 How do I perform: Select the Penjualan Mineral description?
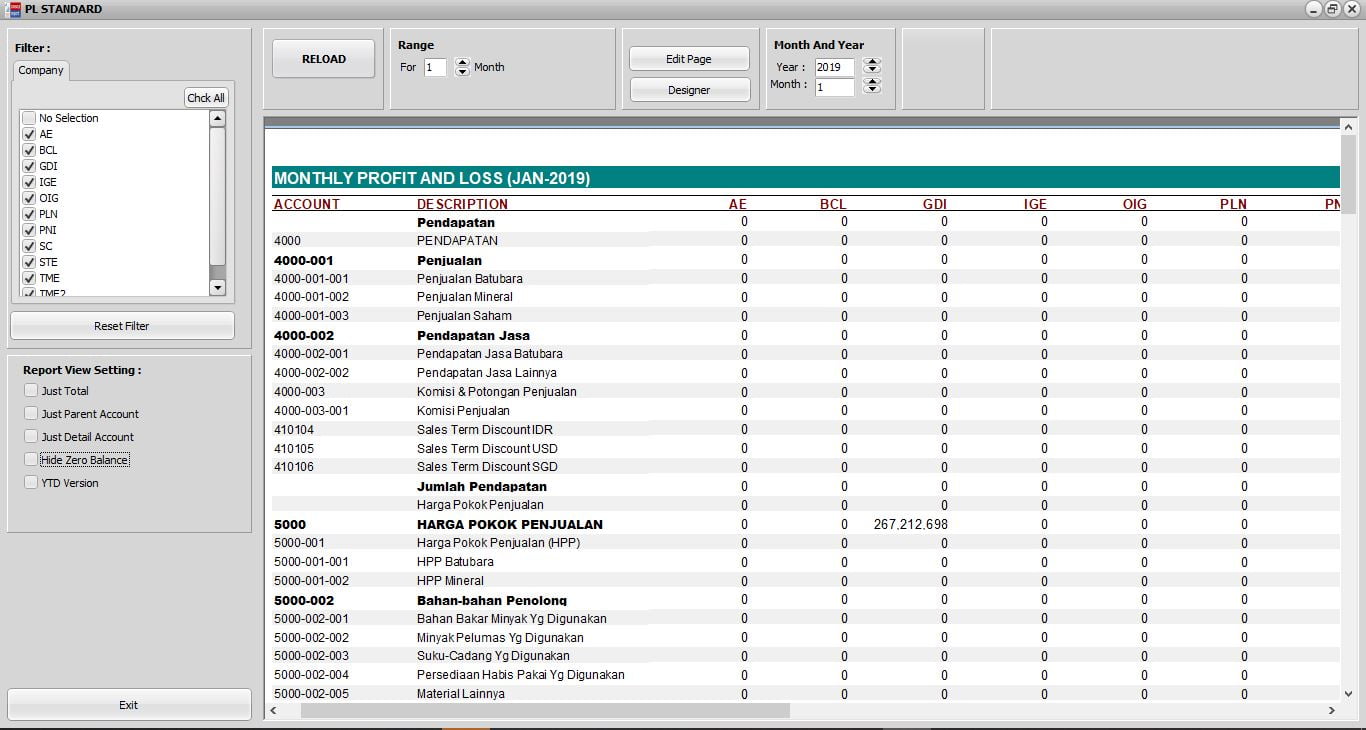[465, 297]
